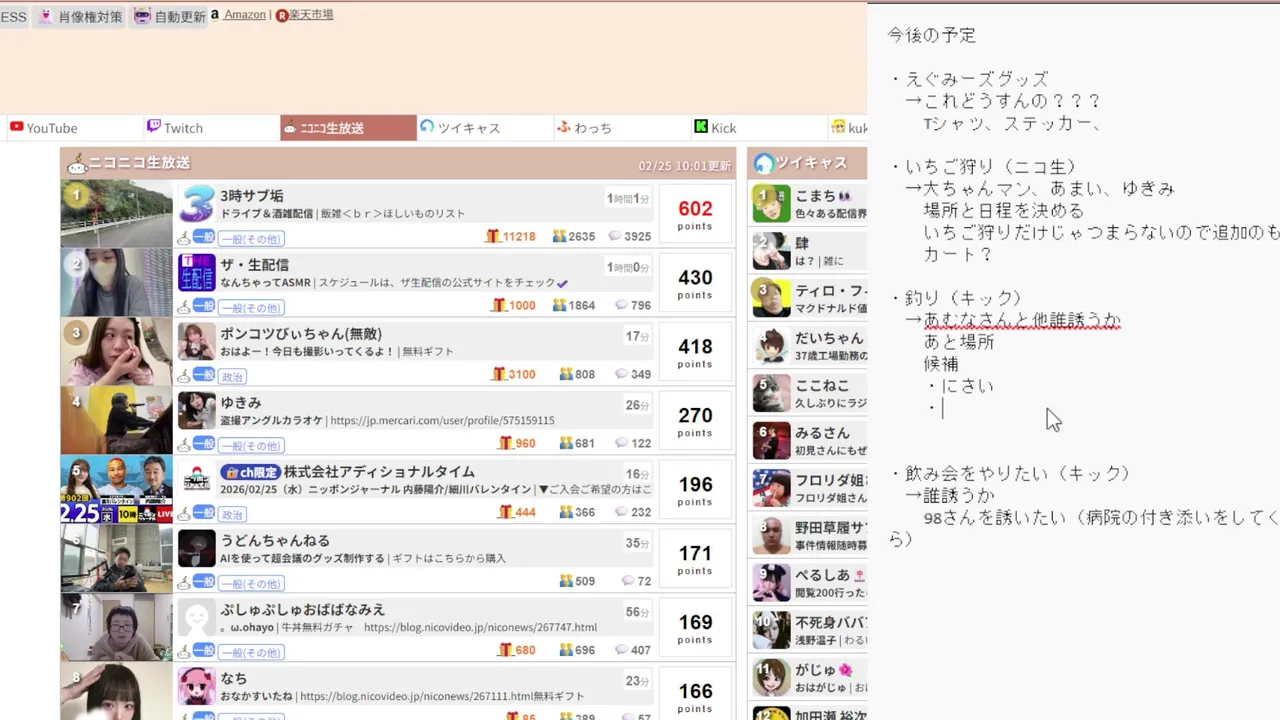Open the 楽天市場 link
Image resolution: width=1280 pixels, height=720 pixels.
311,15
